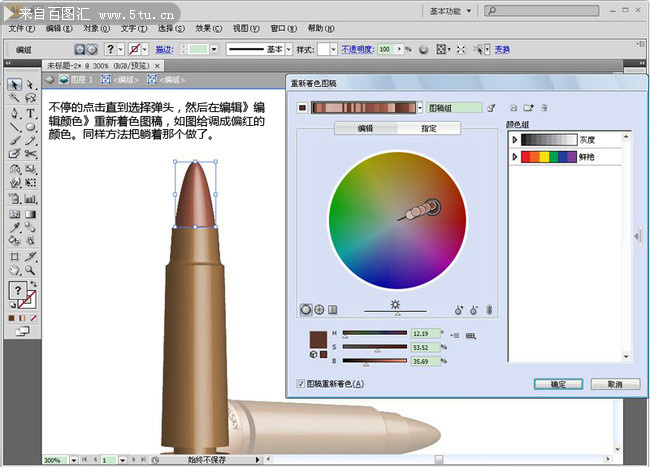
Task: Click the delete color group trash icon
Action: [545, 106]
